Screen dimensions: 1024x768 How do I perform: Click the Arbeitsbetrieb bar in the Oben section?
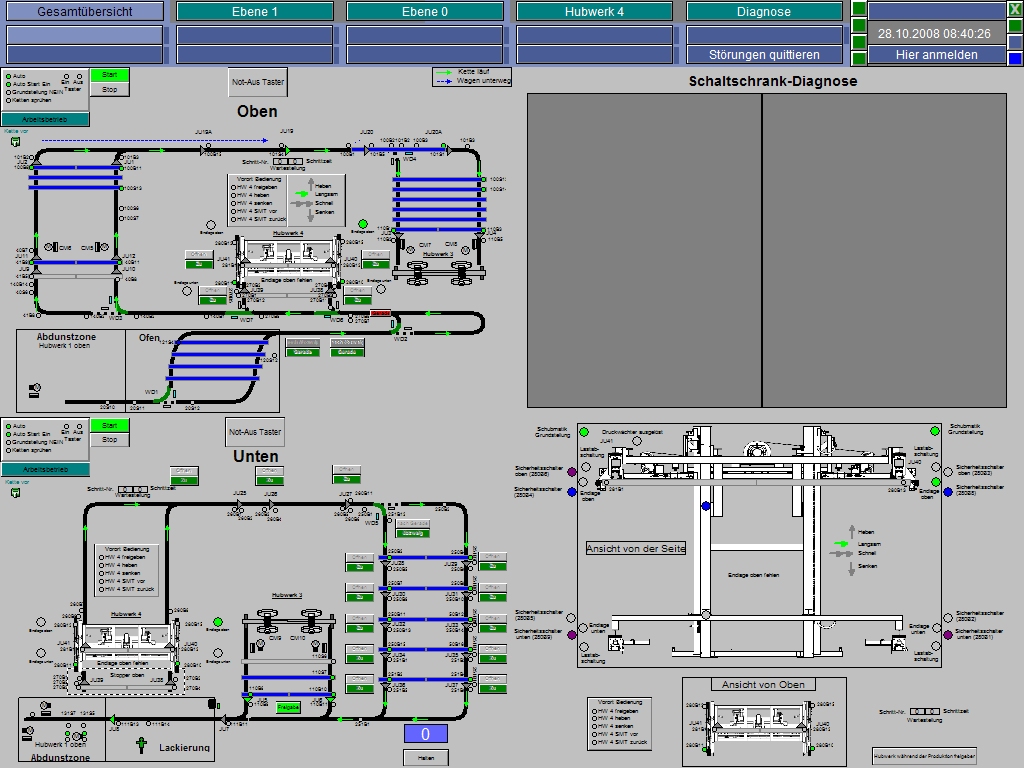[45, 120]
